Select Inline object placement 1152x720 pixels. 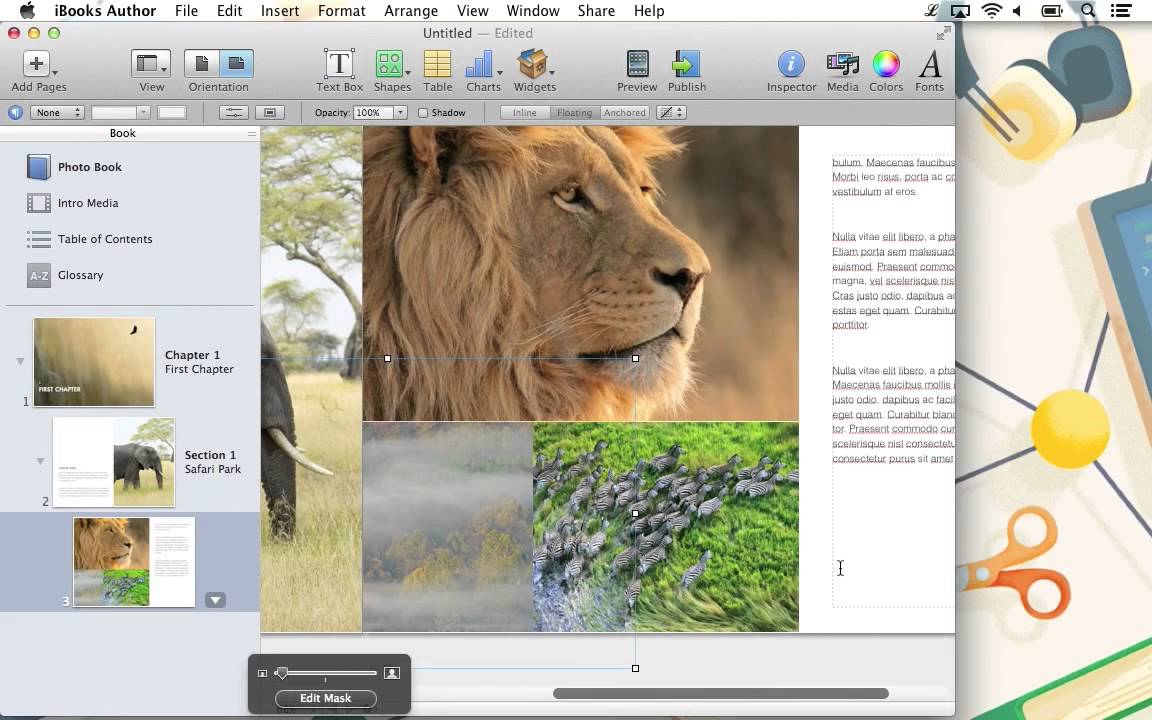pos(525,112)
